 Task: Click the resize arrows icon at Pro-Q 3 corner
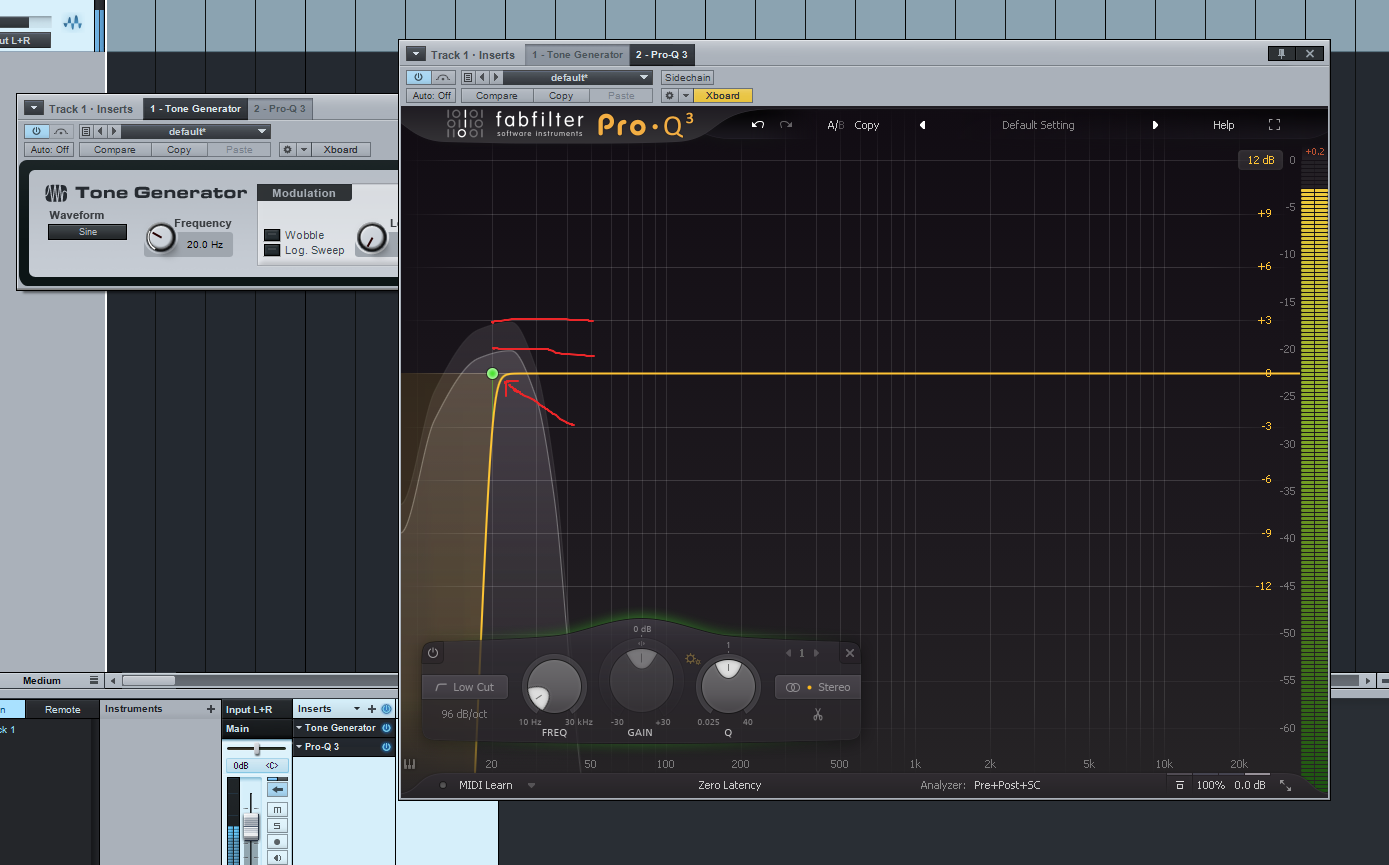[1285, 785]
